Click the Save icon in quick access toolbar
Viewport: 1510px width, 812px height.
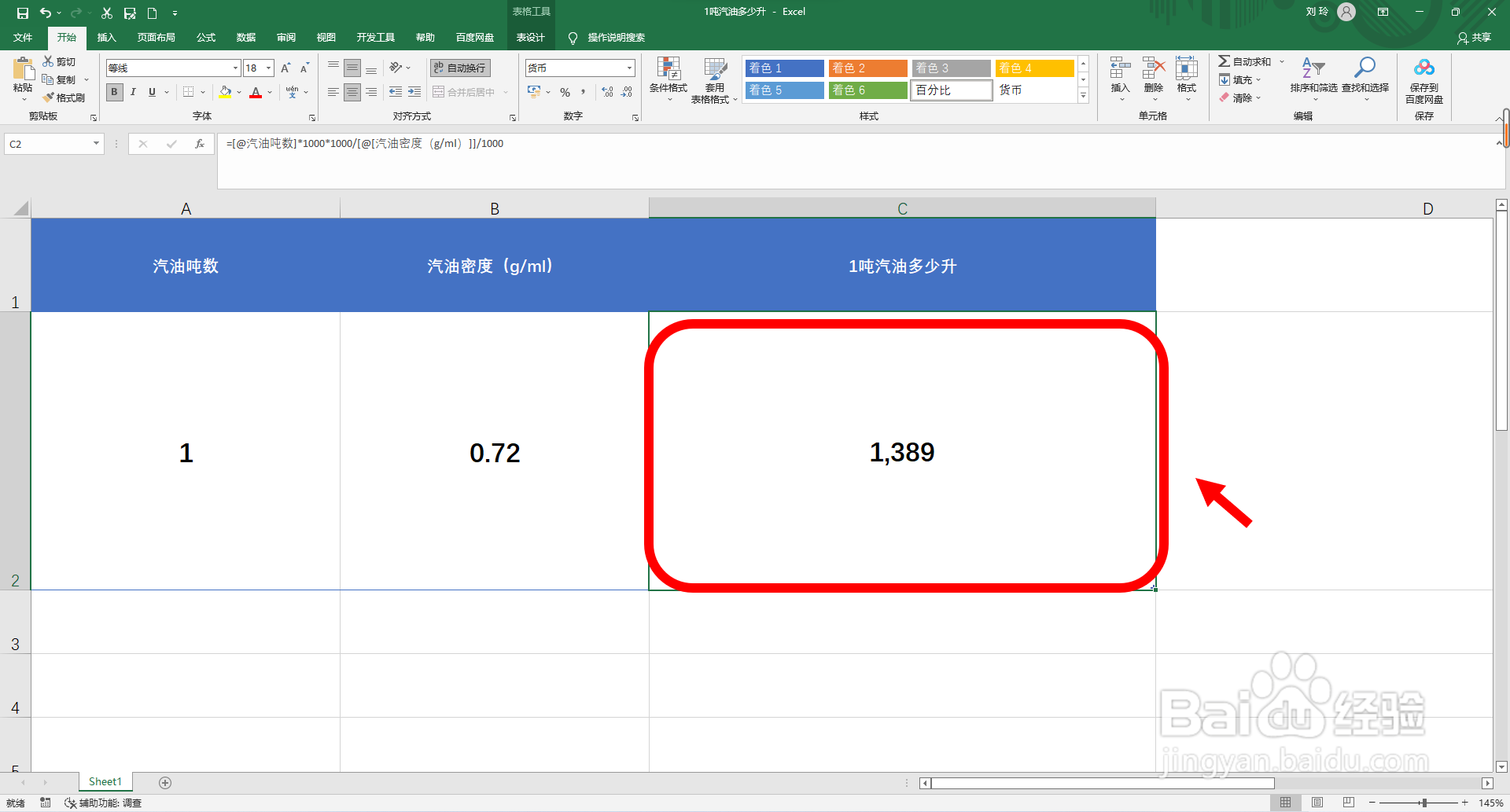click(22, 13)
